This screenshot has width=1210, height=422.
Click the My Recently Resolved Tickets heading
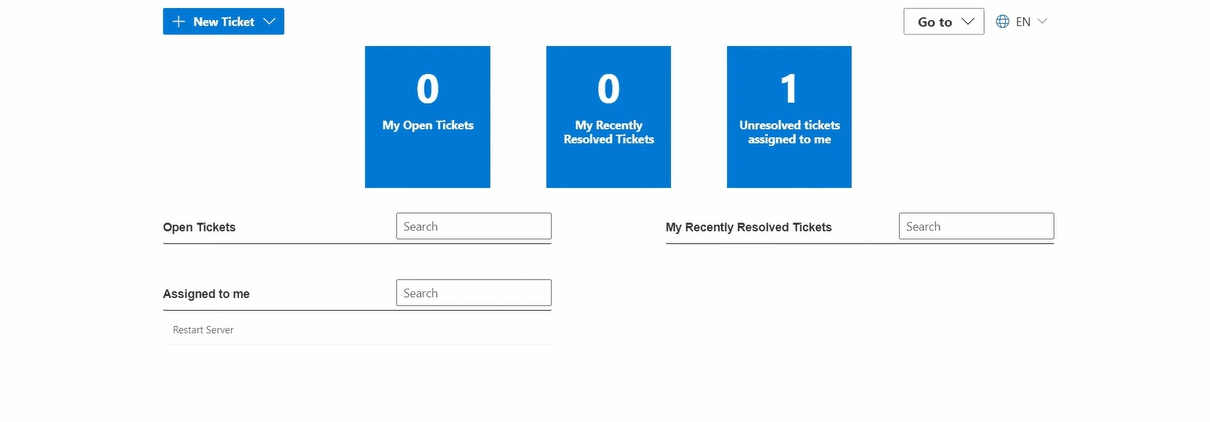749,227
